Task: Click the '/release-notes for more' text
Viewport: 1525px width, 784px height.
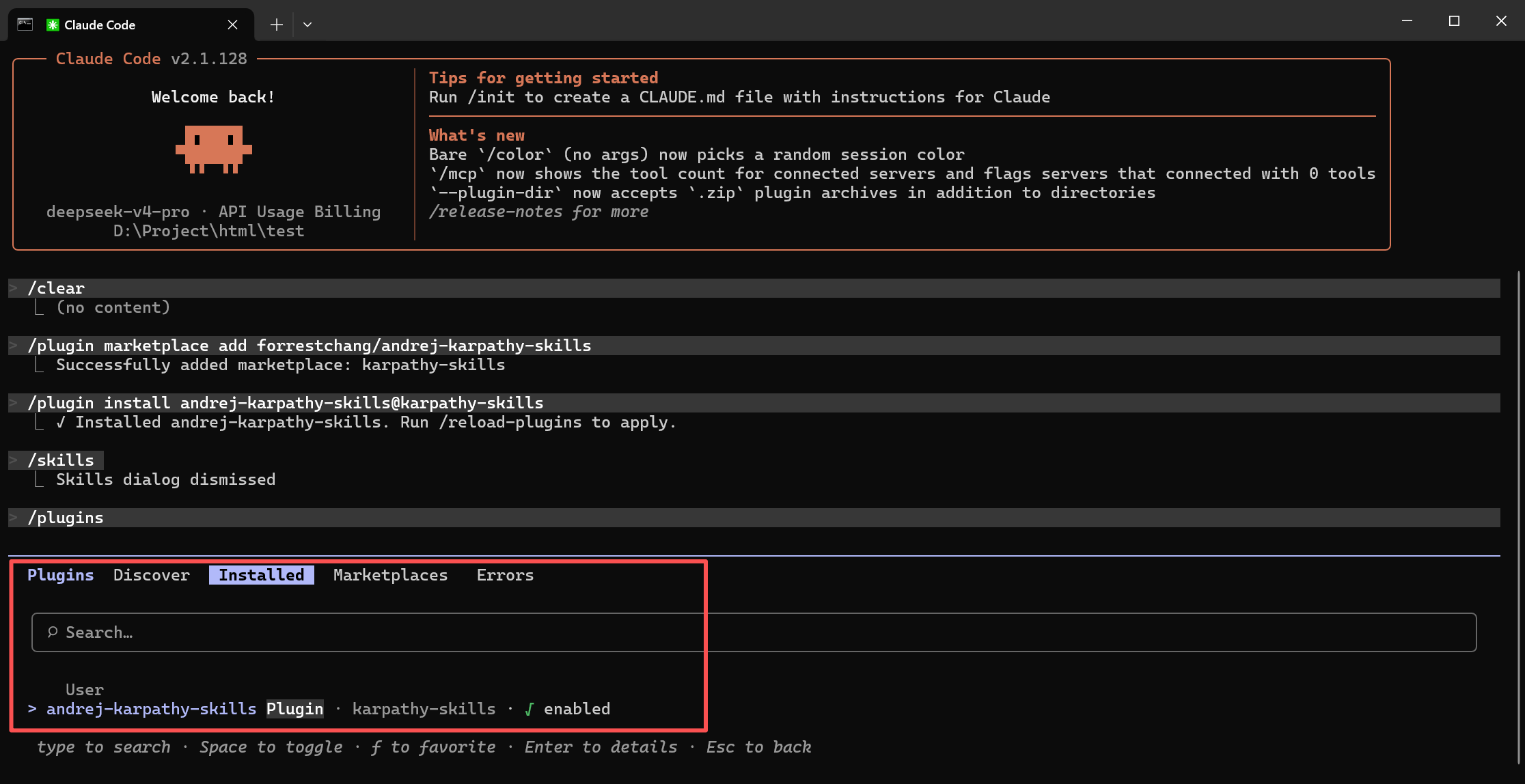Action: [x=538, y=212]
